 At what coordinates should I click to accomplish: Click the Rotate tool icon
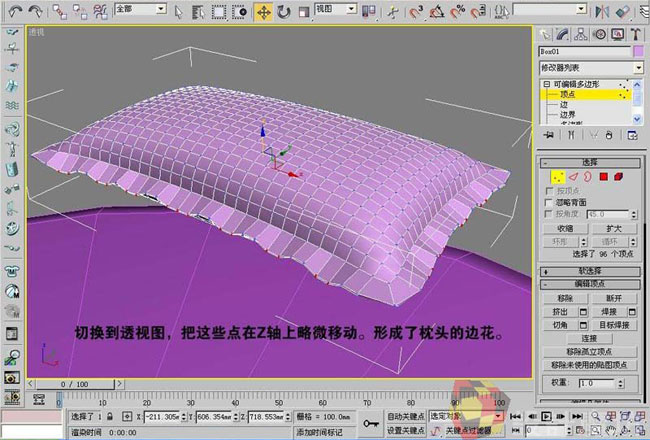283,12
